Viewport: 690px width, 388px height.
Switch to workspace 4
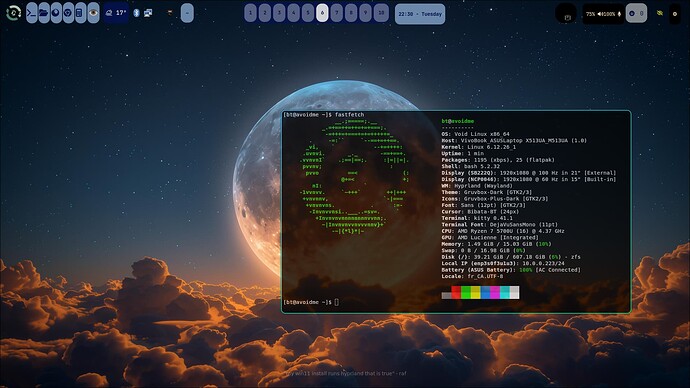point(294,13)
